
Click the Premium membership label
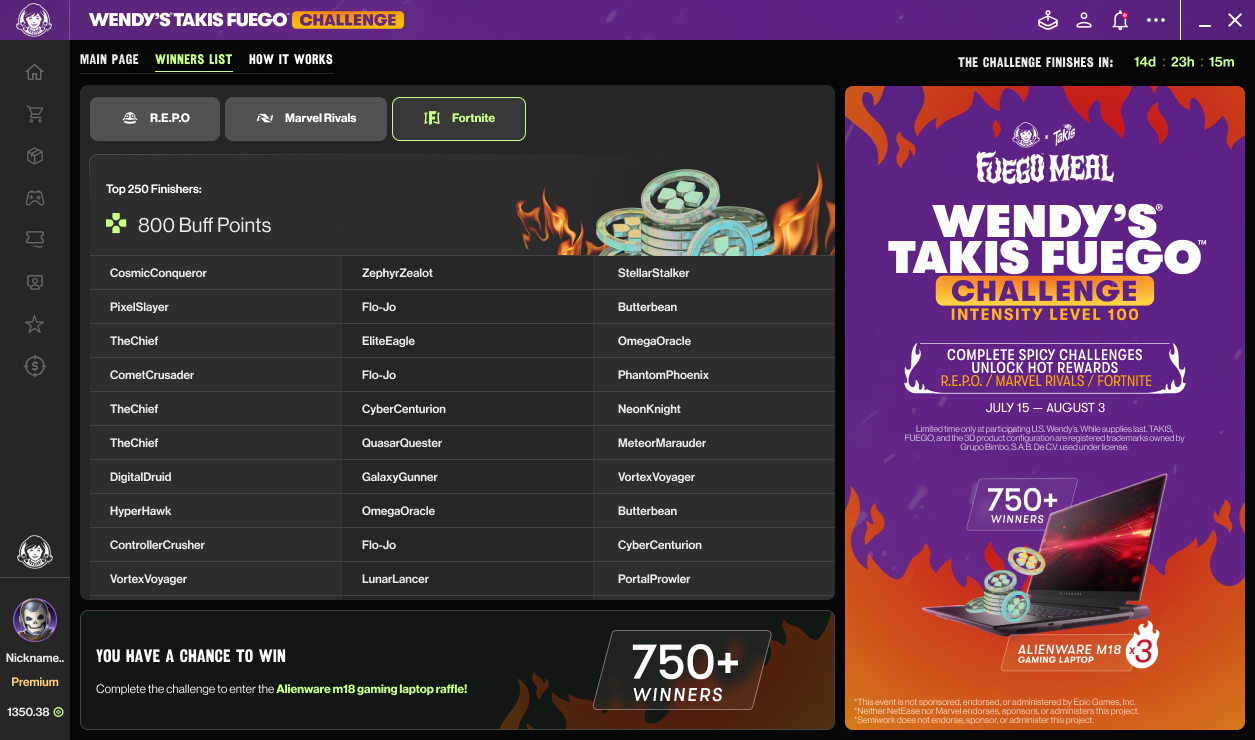[34, 681]
